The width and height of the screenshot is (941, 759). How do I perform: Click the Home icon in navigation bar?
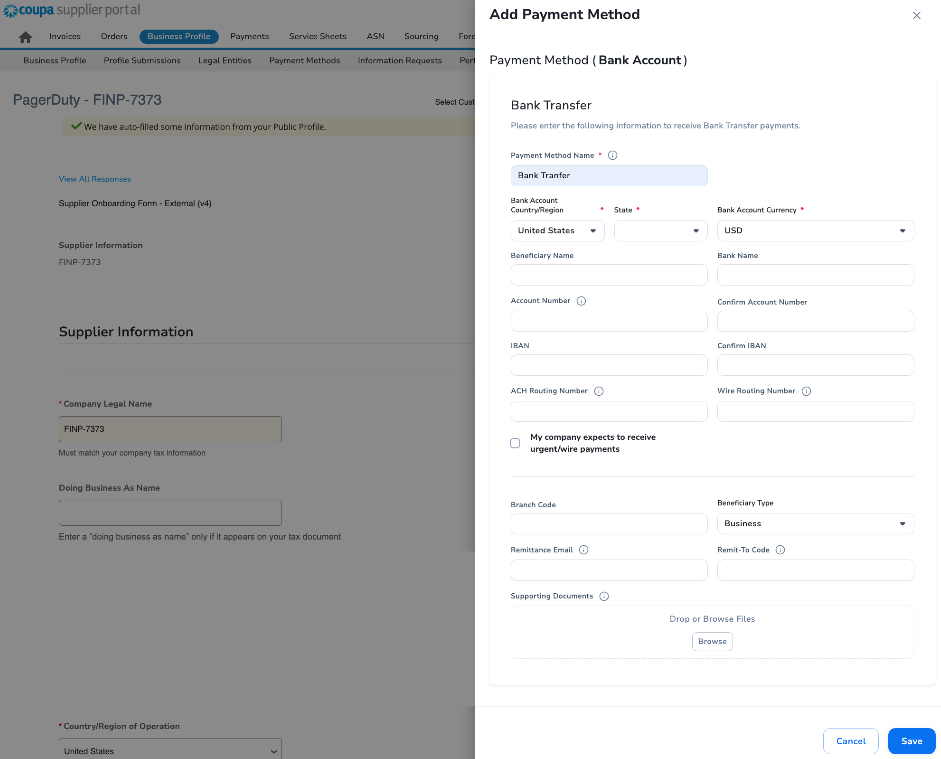point(26,37)
